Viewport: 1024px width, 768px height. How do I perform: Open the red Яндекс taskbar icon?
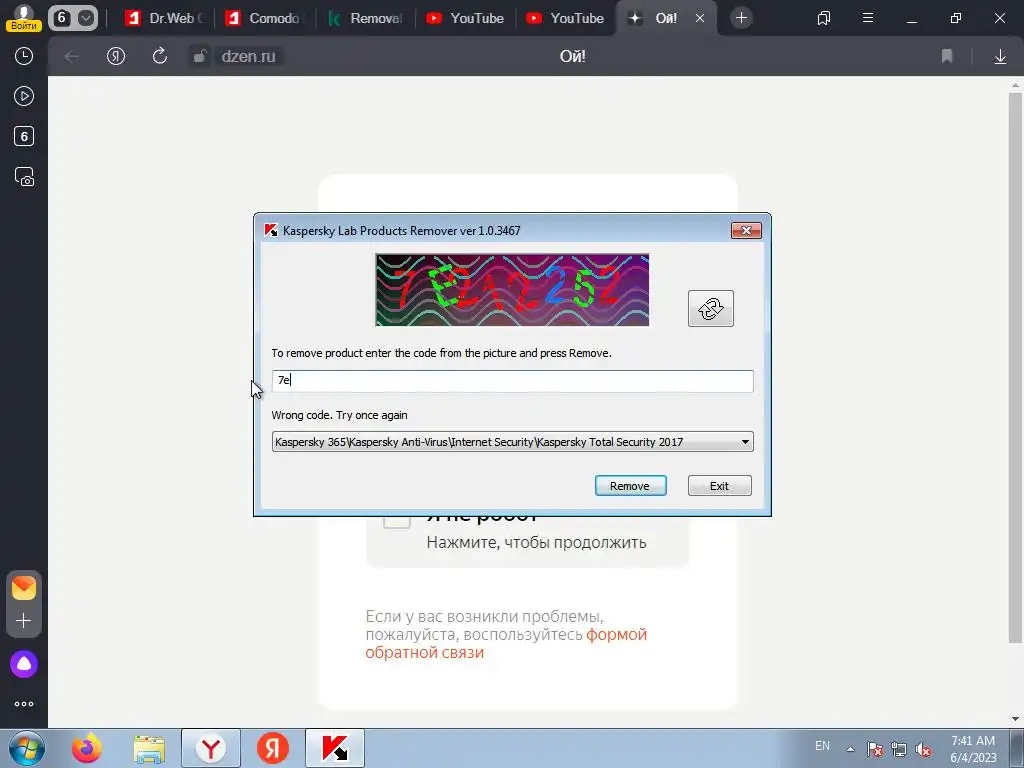272,748
